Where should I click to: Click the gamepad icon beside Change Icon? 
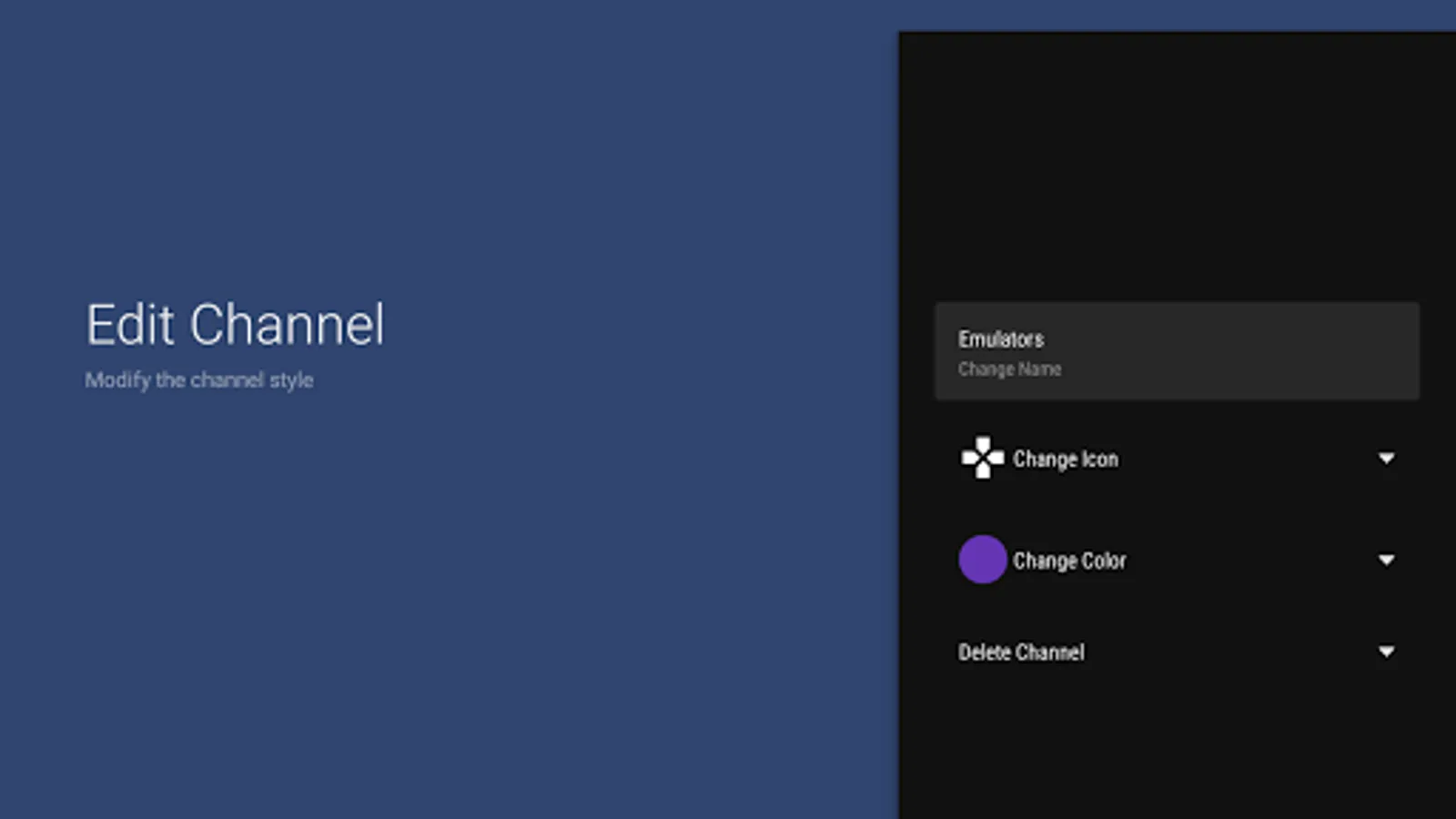pos(983,458)
